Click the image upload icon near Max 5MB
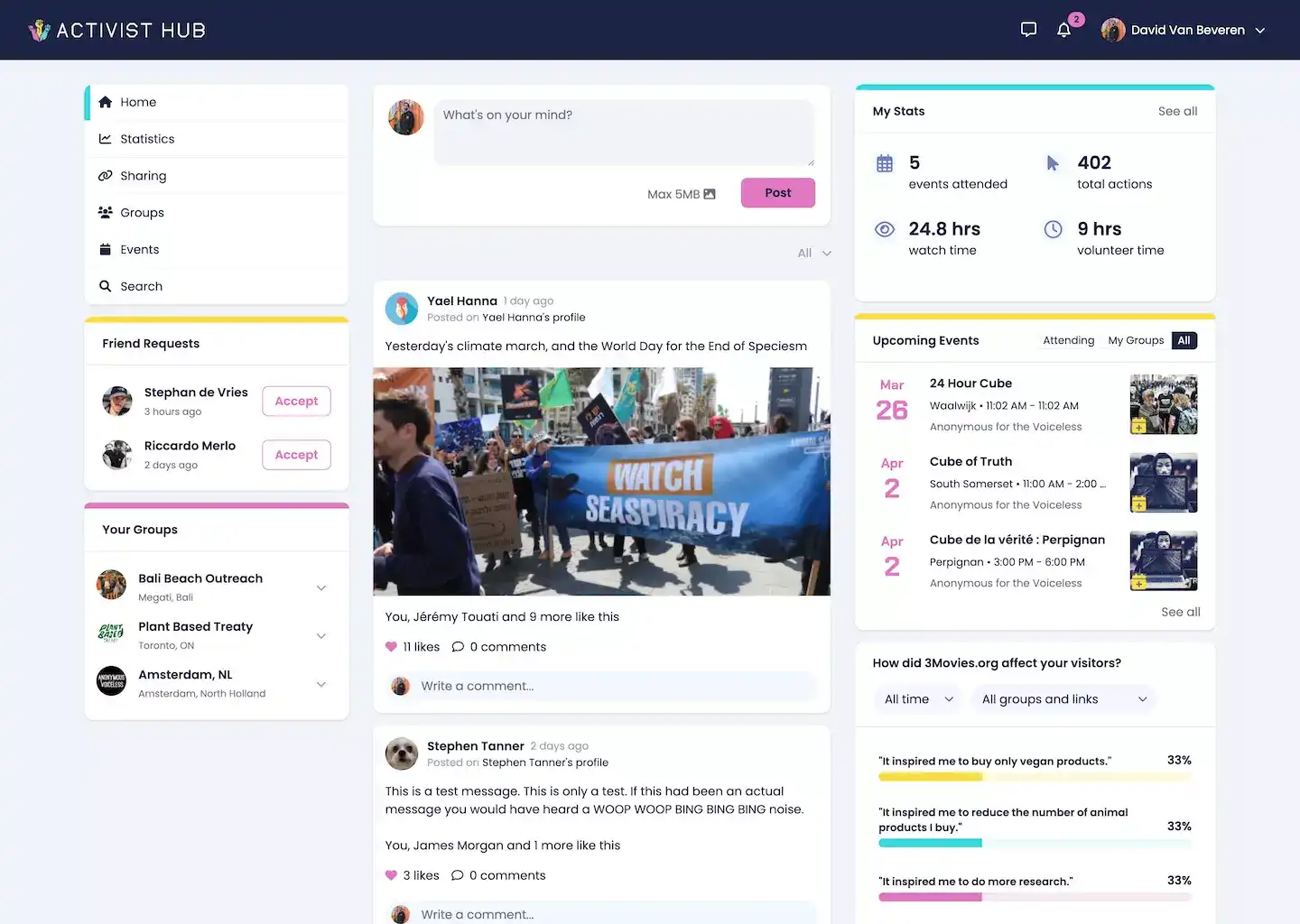 [710, 193]
